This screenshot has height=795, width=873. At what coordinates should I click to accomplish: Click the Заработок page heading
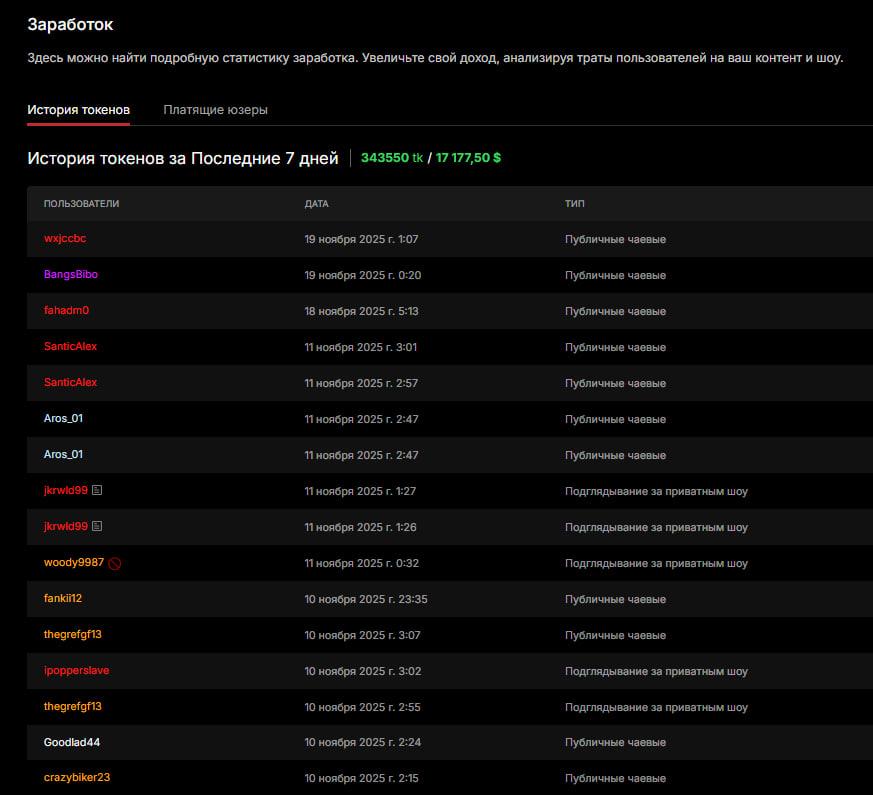pyautogui.click(x=70, y=24)
